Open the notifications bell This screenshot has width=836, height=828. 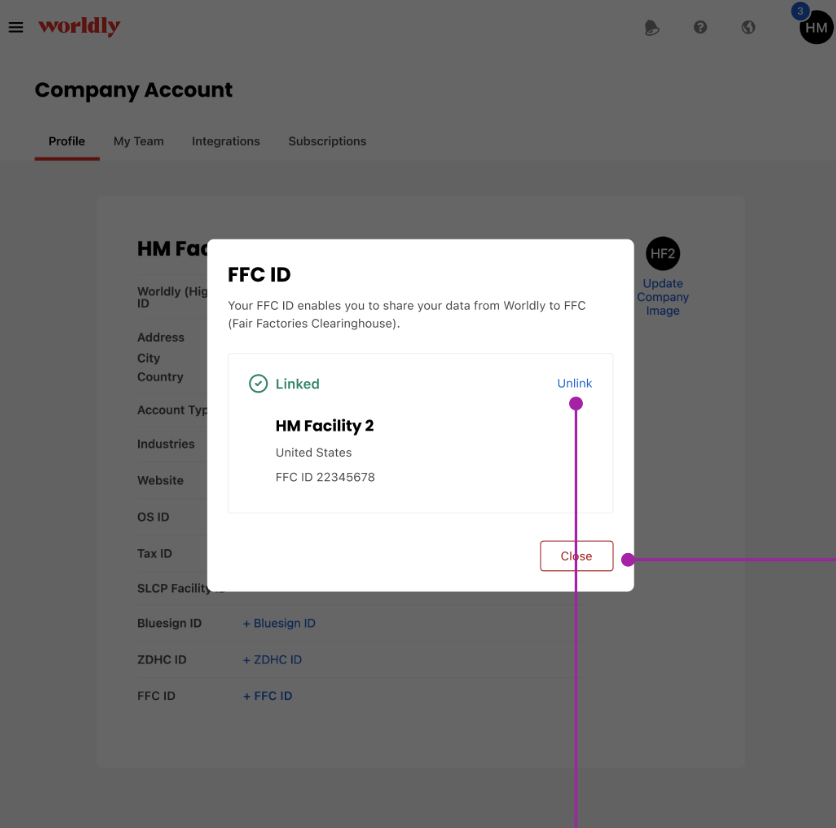652,28
